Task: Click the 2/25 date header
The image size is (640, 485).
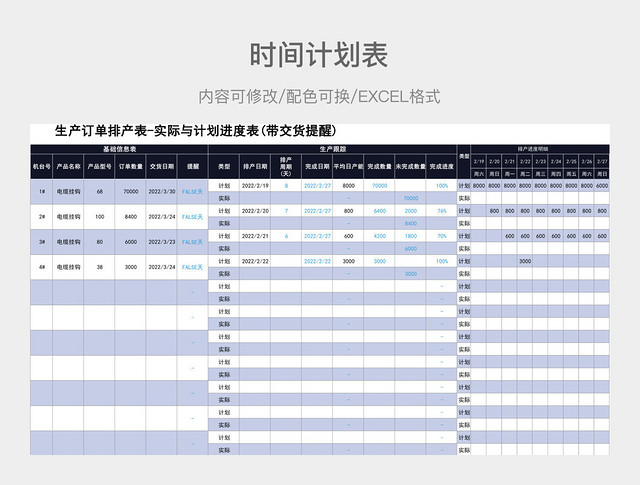Action: coord(571,162)
